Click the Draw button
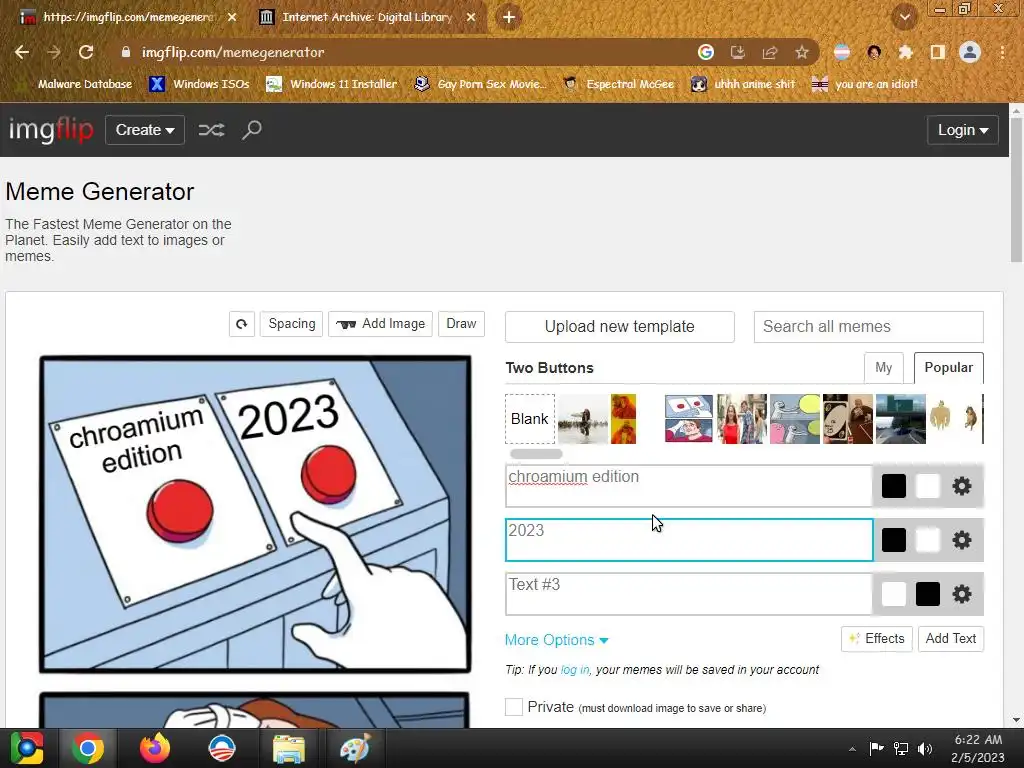 tap(461, 324)
